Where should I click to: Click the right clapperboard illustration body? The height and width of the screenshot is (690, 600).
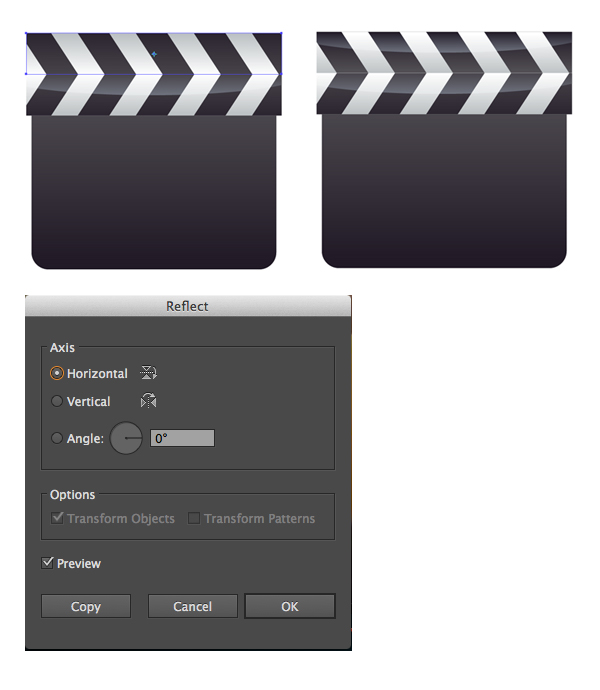[444, 191]
